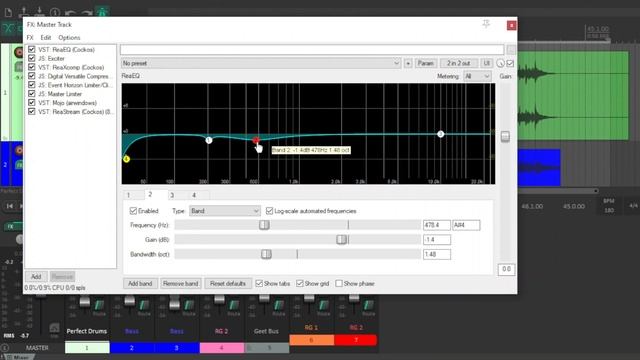640x360 pixels.
Task: Open Route icon for mixer channel 7
Action: click(x=369, y=306)
